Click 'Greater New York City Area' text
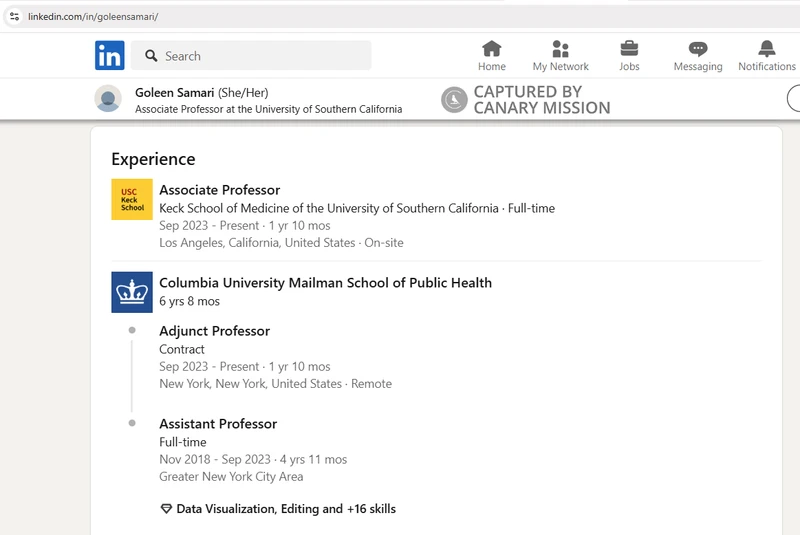Image resolution: width=800 pixels, height=535 pixels. [231, 477]
